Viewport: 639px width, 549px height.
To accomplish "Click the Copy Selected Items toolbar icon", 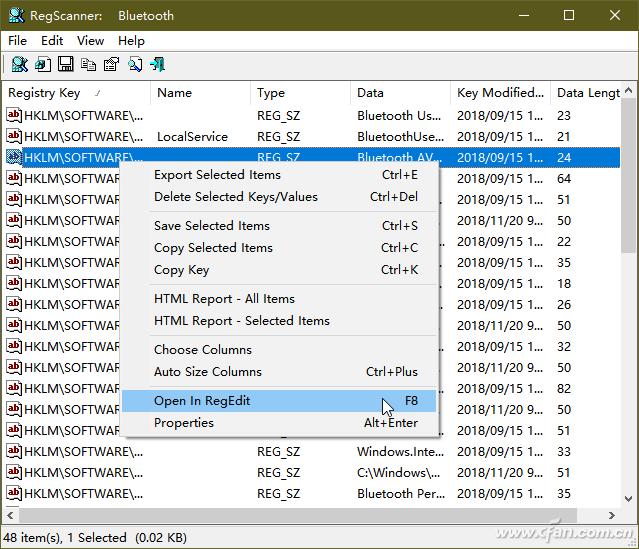I will point(88,65).
